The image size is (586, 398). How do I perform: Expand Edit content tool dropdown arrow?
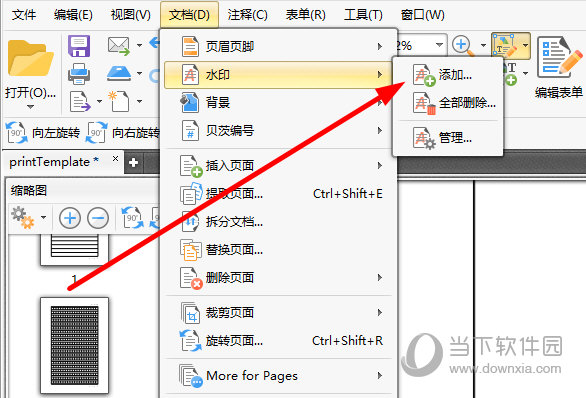point(525,46)
